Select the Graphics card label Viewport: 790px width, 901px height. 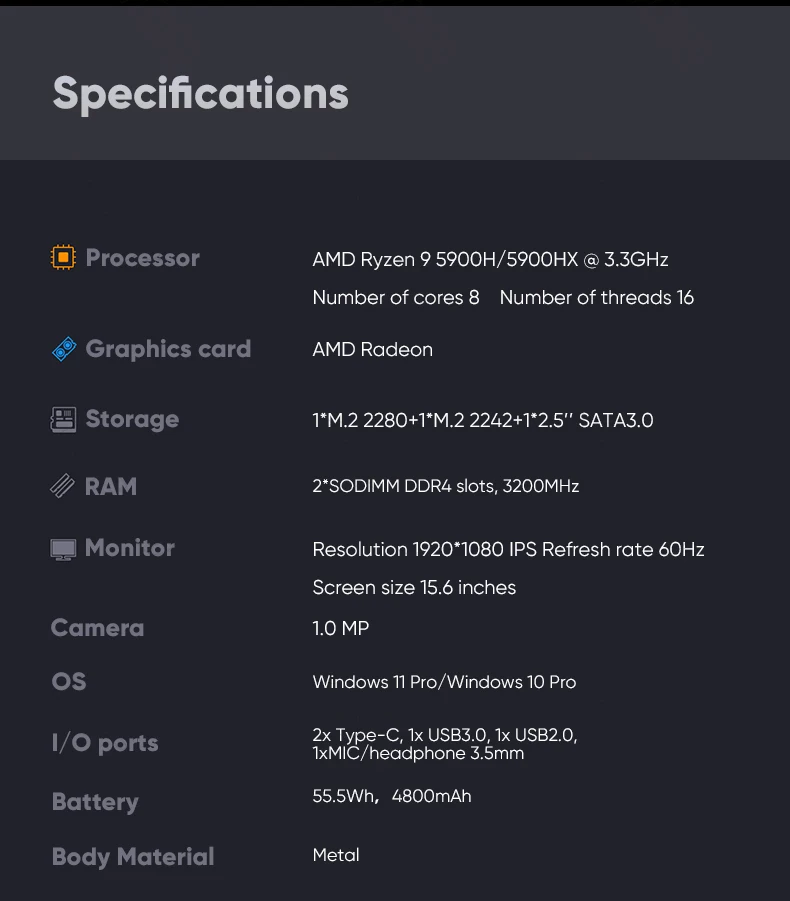click(168, 349)
